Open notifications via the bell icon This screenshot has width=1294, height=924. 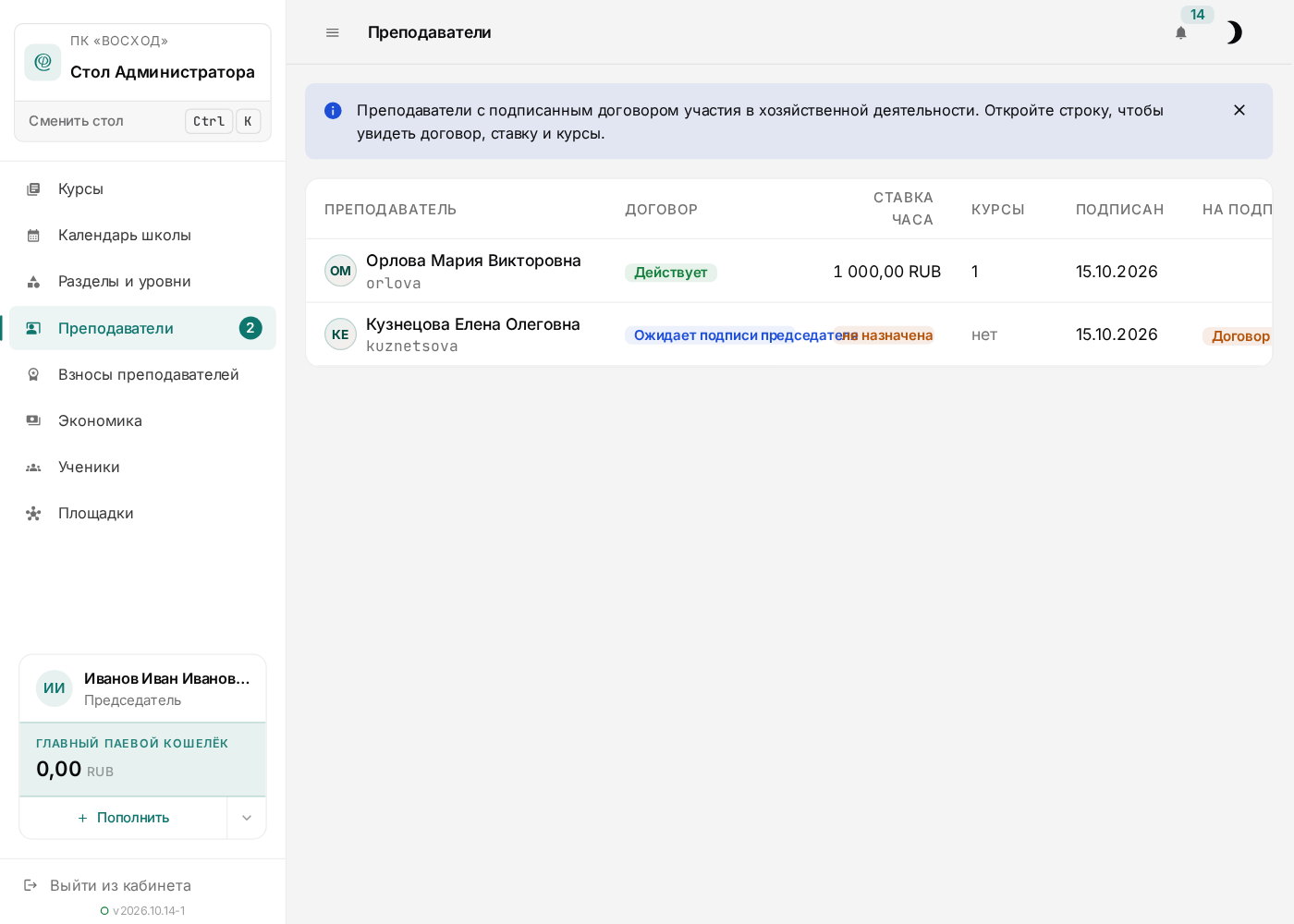pyautogui.click(x=1180, y=33)
